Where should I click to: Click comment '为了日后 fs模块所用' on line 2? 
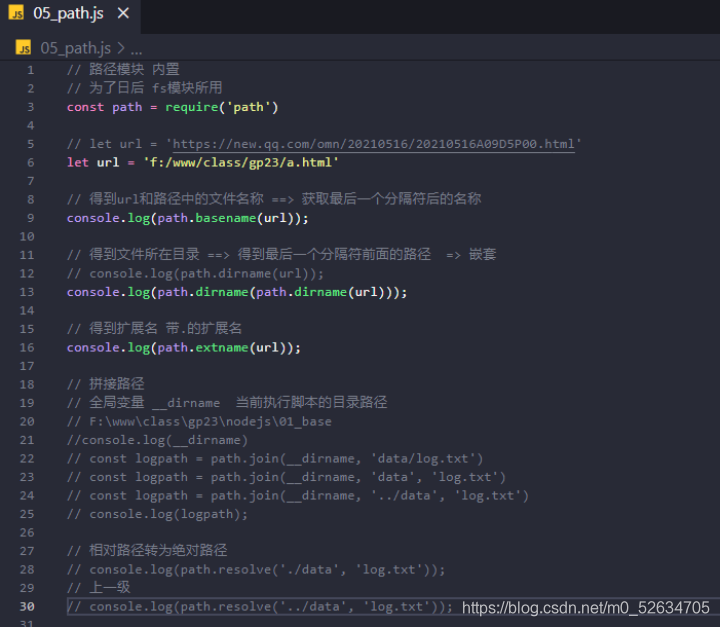(x=155, y=88)
